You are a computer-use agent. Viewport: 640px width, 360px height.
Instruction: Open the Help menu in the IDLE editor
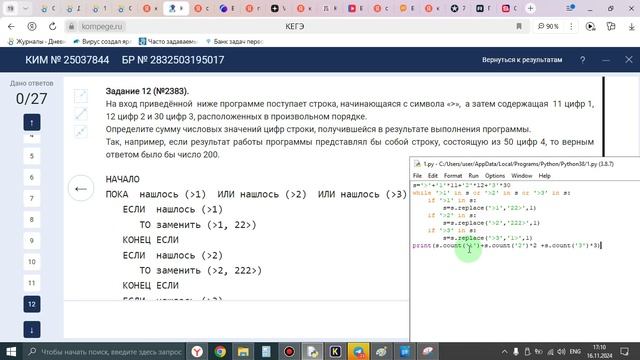pos(544,176)
